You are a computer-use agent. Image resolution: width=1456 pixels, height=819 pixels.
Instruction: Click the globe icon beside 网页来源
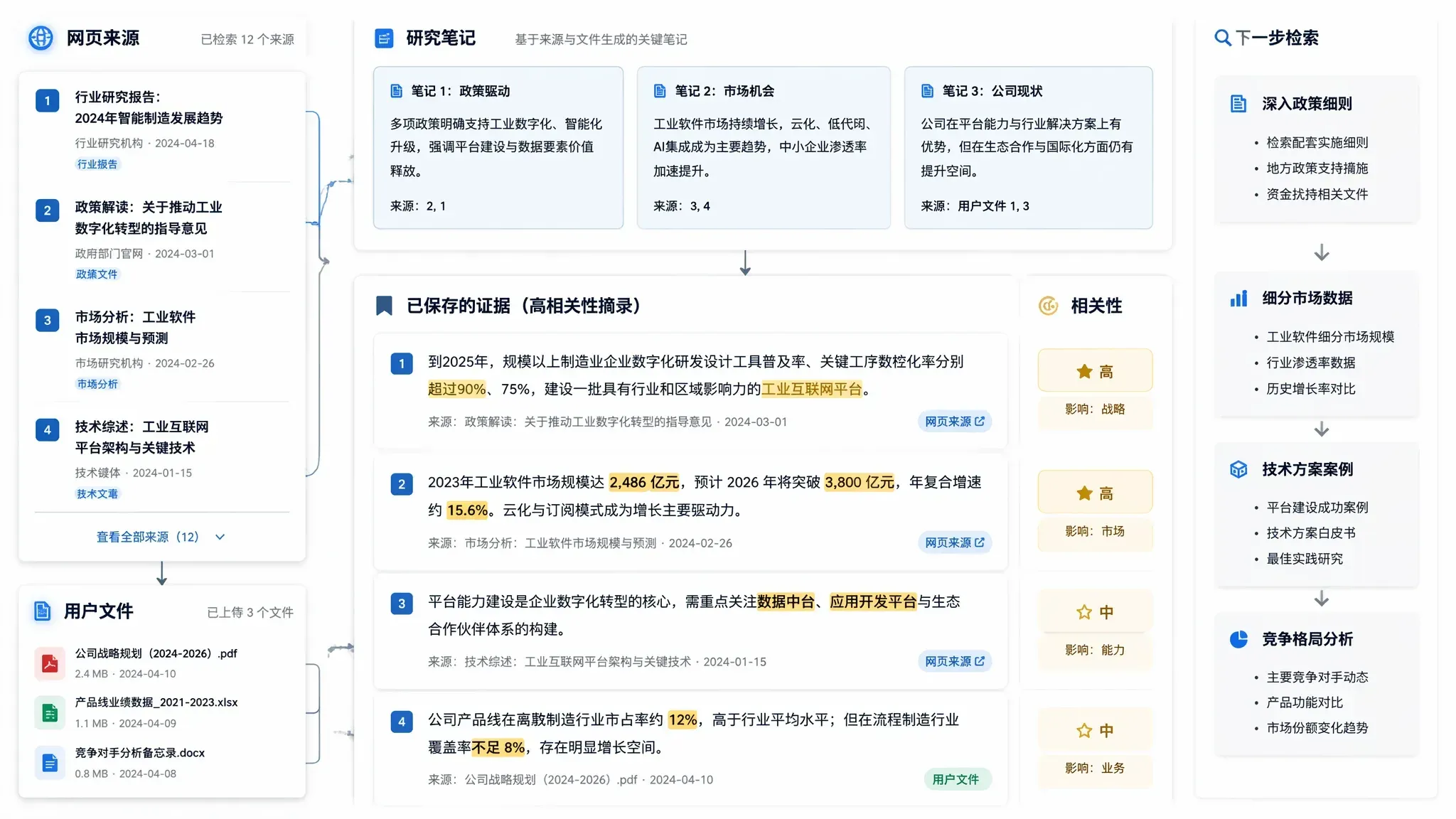click(41, 38)
